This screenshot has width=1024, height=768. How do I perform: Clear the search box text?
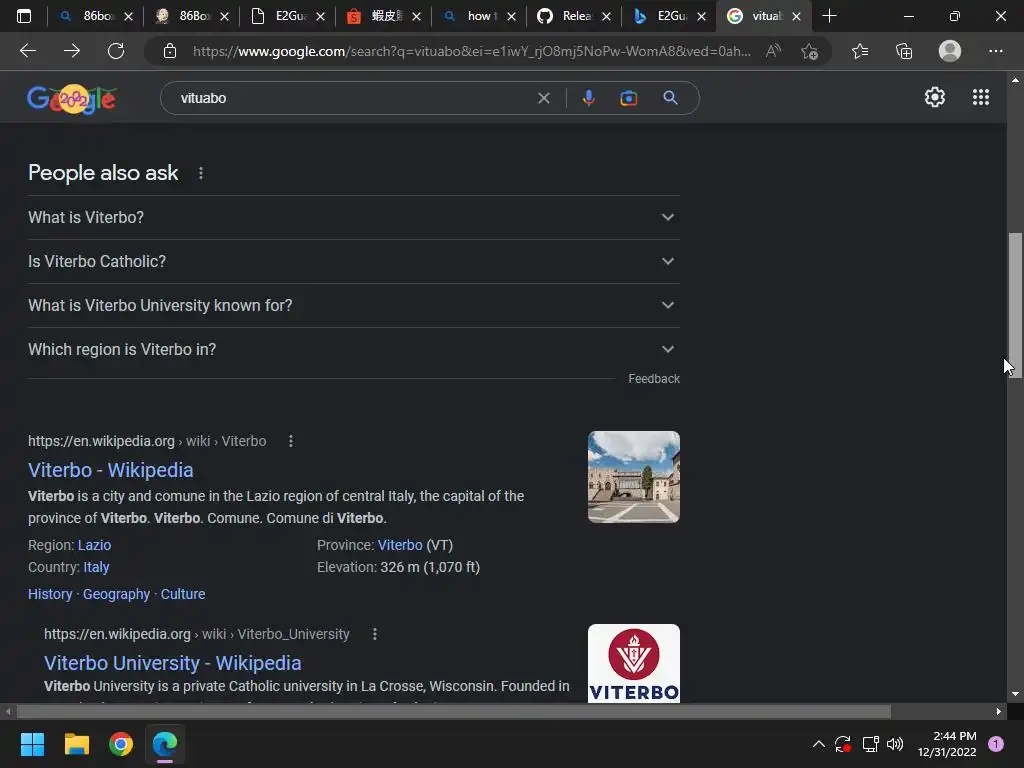click(x=543, y=98)
